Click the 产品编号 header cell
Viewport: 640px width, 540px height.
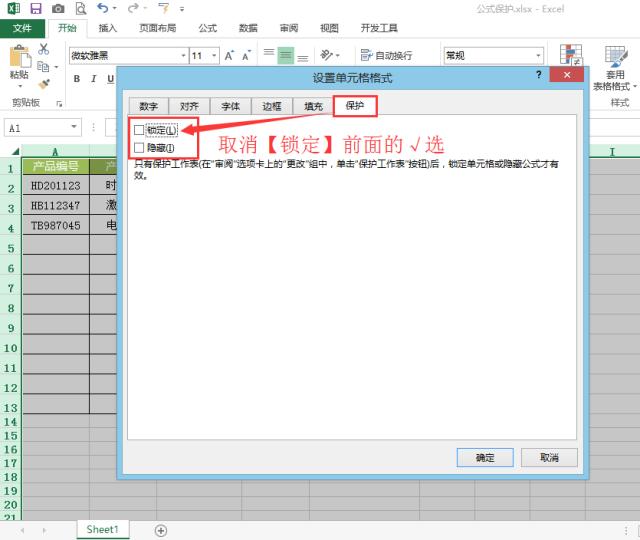tap(56, 166)
